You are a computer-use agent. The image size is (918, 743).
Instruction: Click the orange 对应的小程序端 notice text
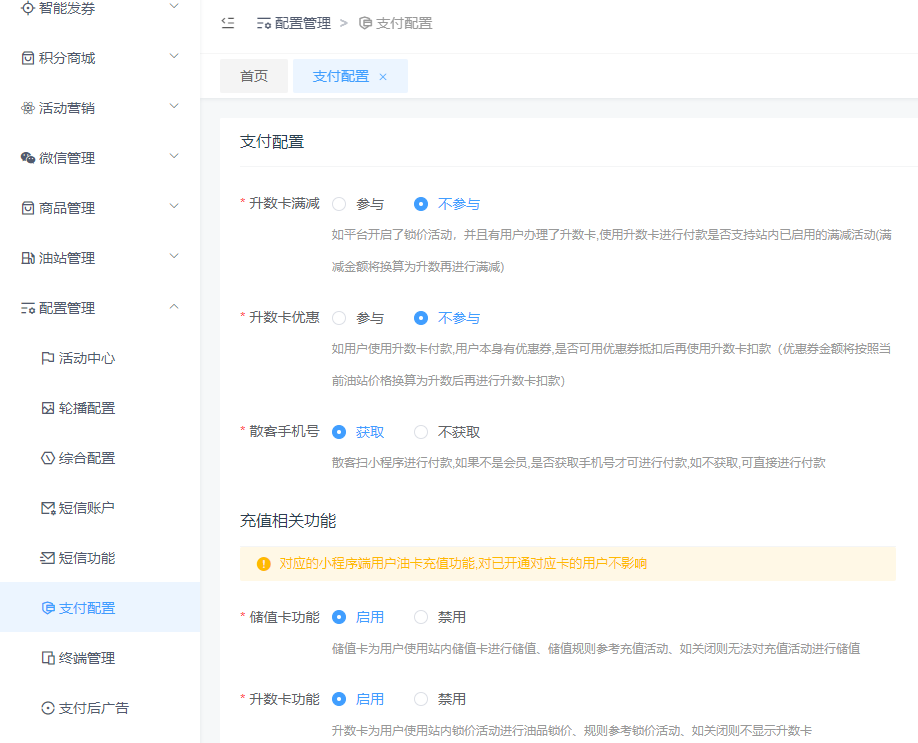463,564
